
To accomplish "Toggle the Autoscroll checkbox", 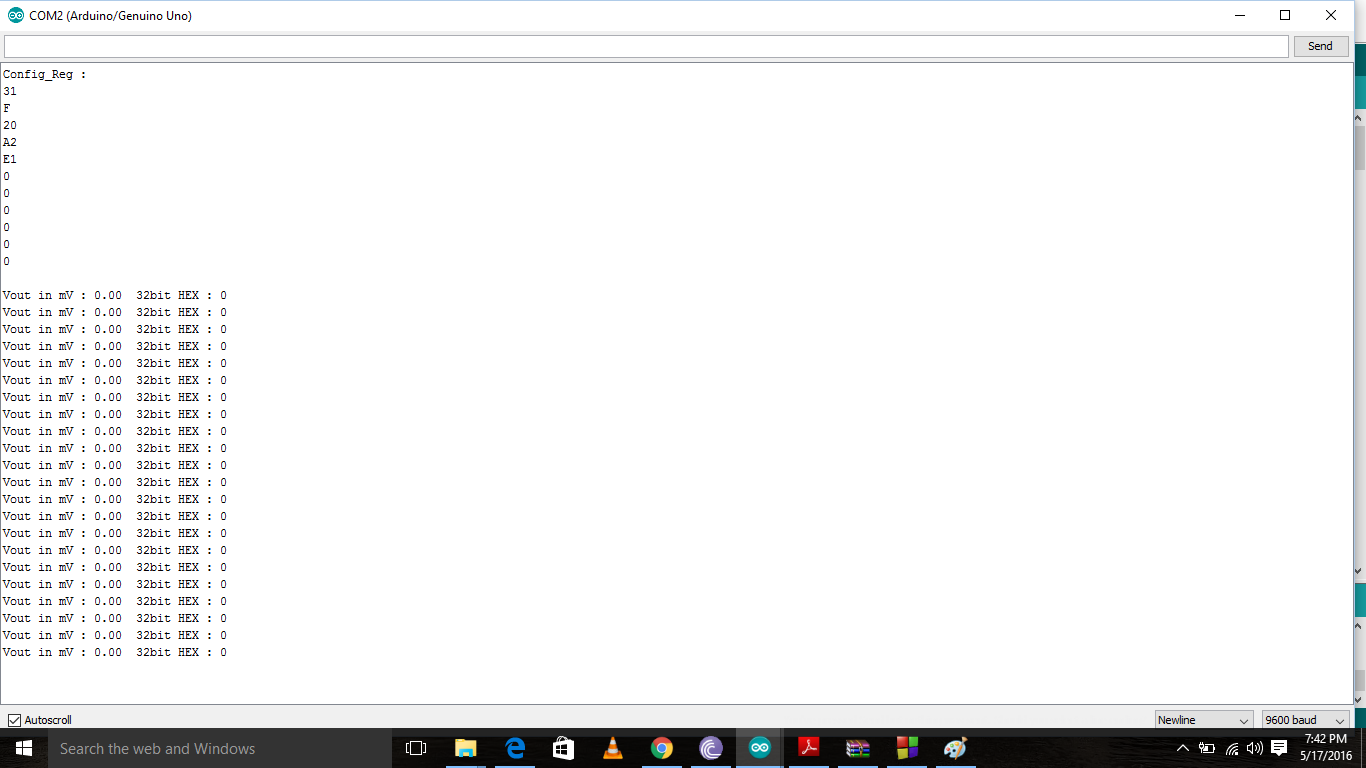I will [15, 720].
